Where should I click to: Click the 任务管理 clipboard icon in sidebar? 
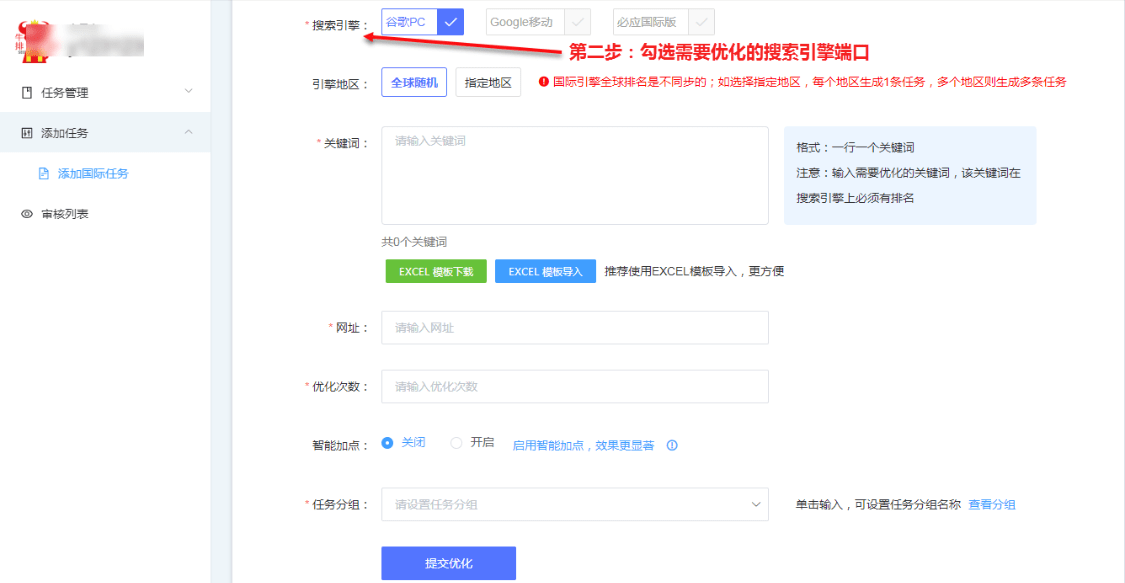click(x=27, y=93)
